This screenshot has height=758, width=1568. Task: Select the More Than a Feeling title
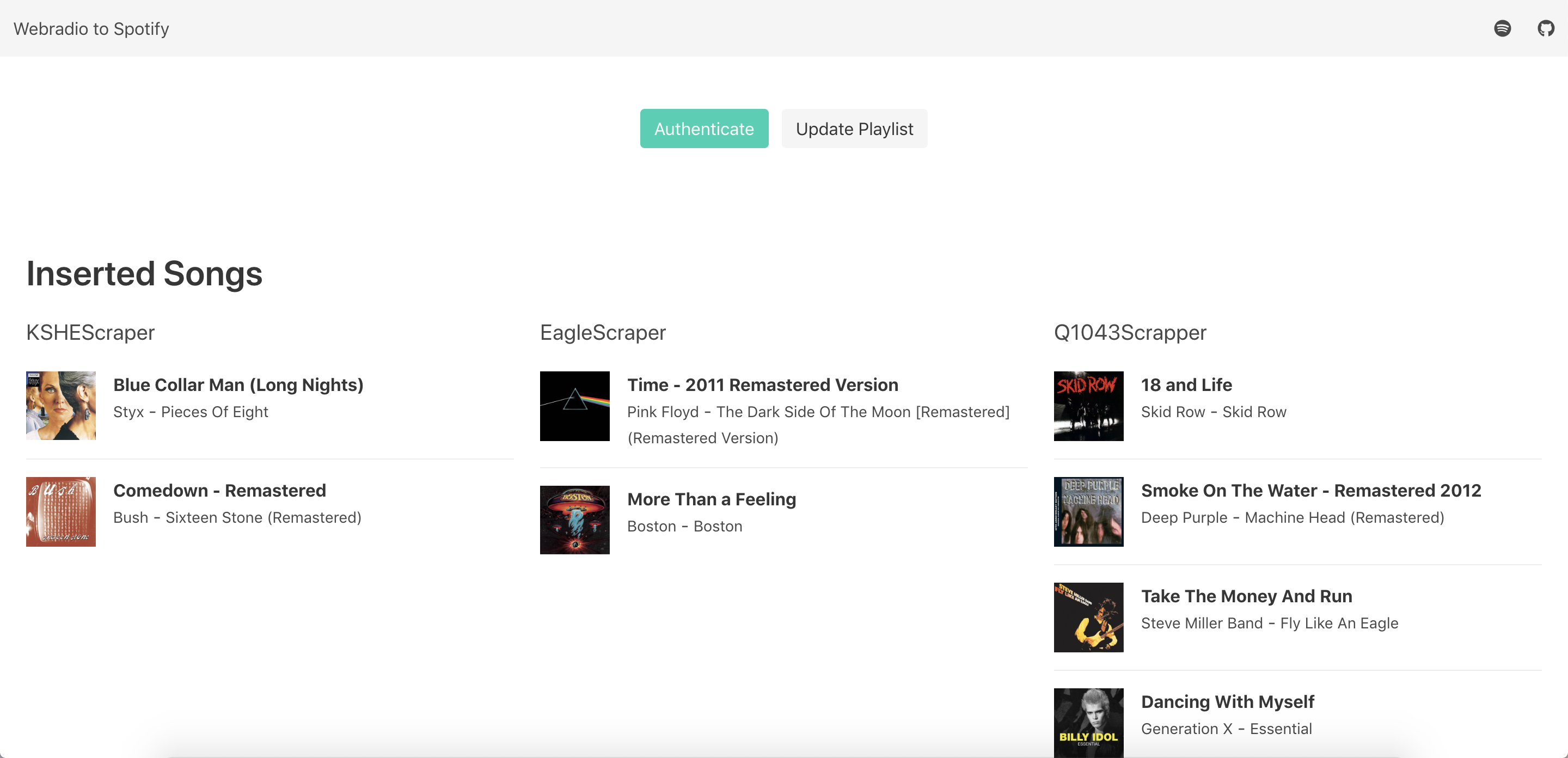click(x=712, y=499)
